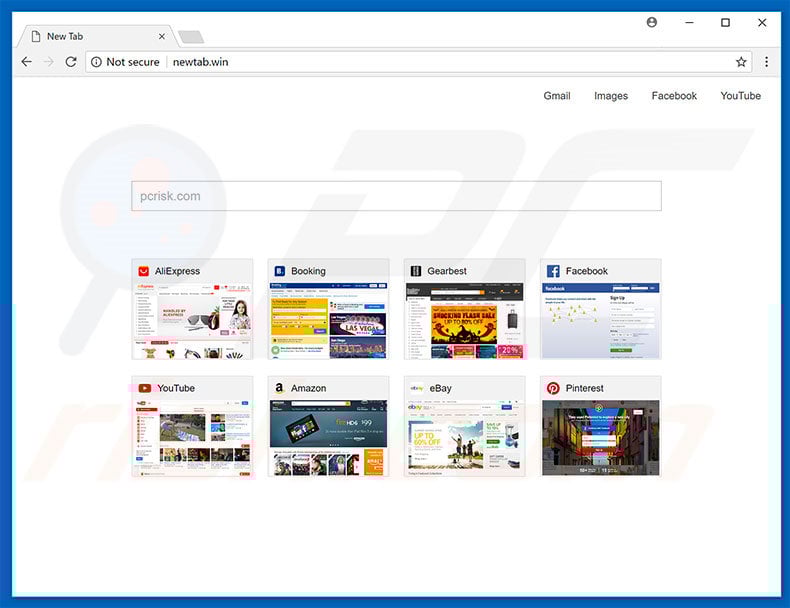Click the newtab.win address bar URL
The image size is (790, 608).
[x=201, y=62]
